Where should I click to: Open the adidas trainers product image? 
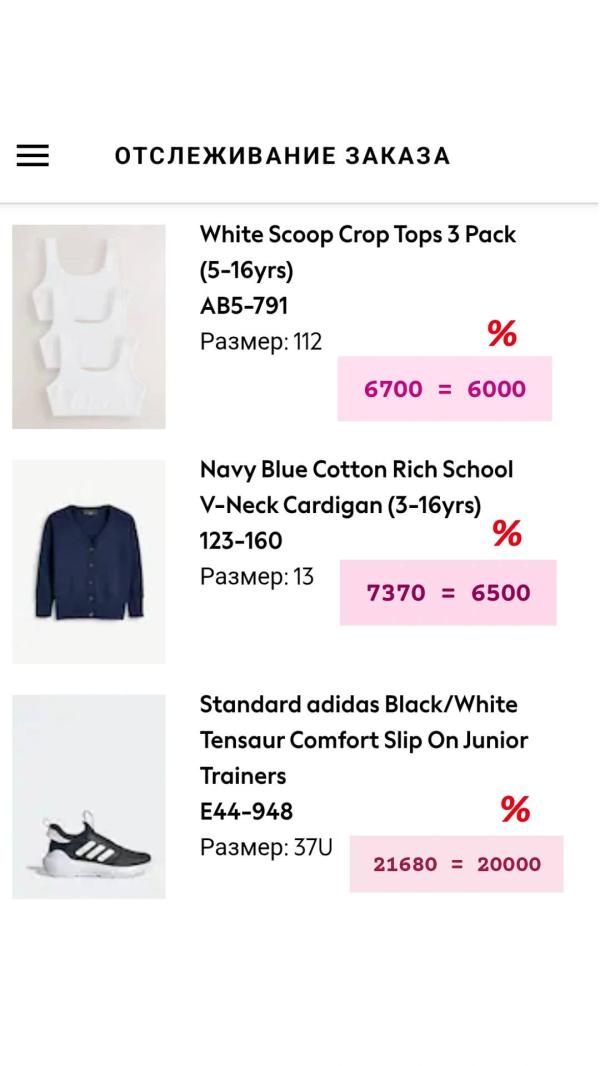point(89,797)
